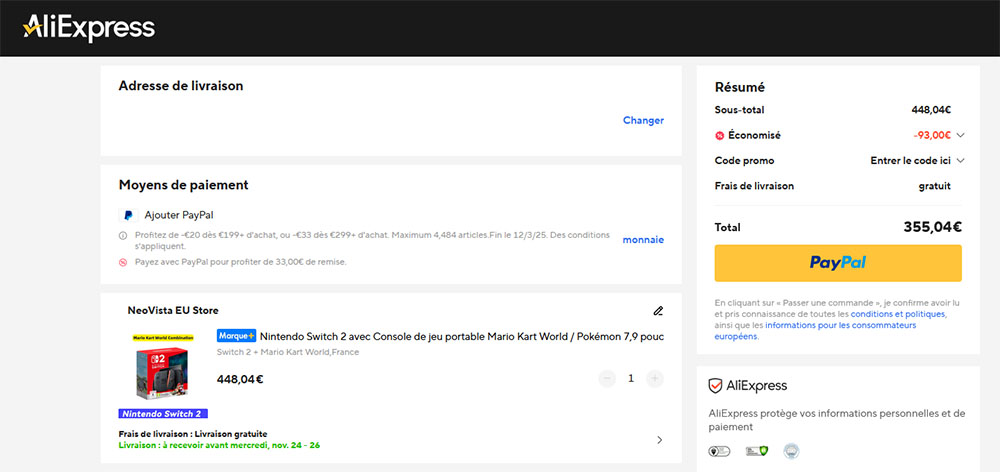This screenshot has width=1000, height=472.
Task: Click the round certification badge at bottom
Action: coord(792,451)
